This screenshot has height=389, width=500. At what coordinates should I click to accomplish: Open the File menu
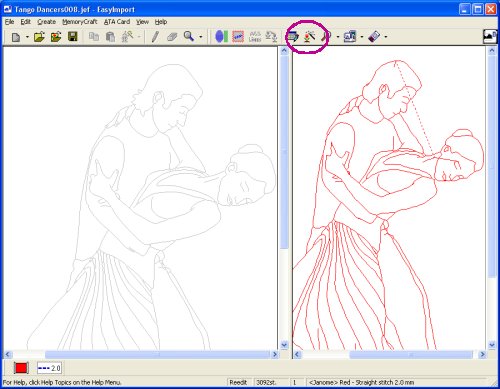click(x=9, y=22)
